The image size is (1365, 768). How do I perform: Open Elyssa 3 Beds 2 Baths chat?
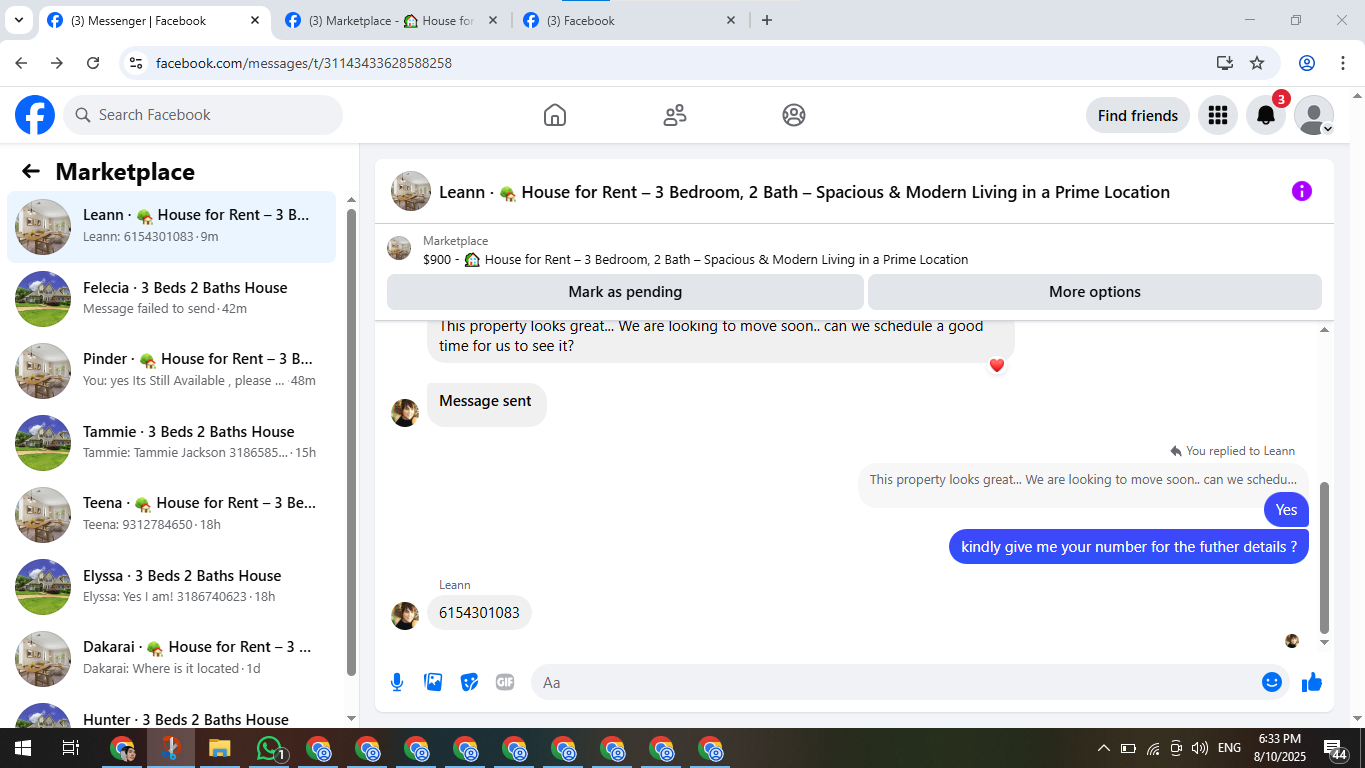pyautogui.click(x=172, y=586)
